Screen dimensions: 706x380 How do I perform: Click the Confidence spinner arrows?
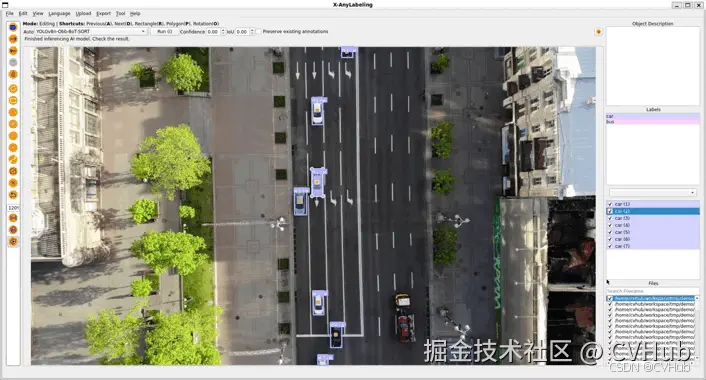coord(223,32)
